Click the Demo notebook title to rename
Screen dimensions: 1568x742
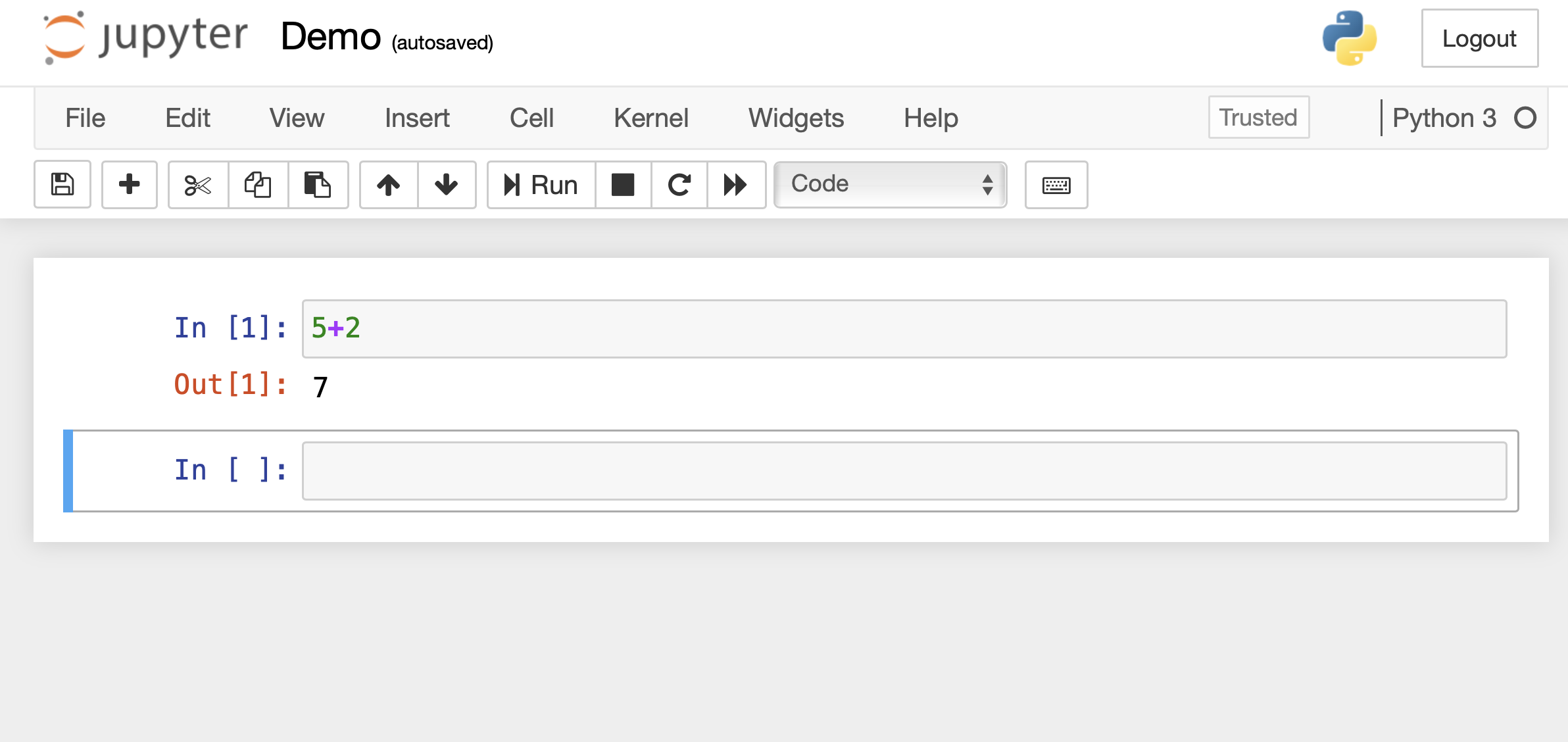(331, 36)
